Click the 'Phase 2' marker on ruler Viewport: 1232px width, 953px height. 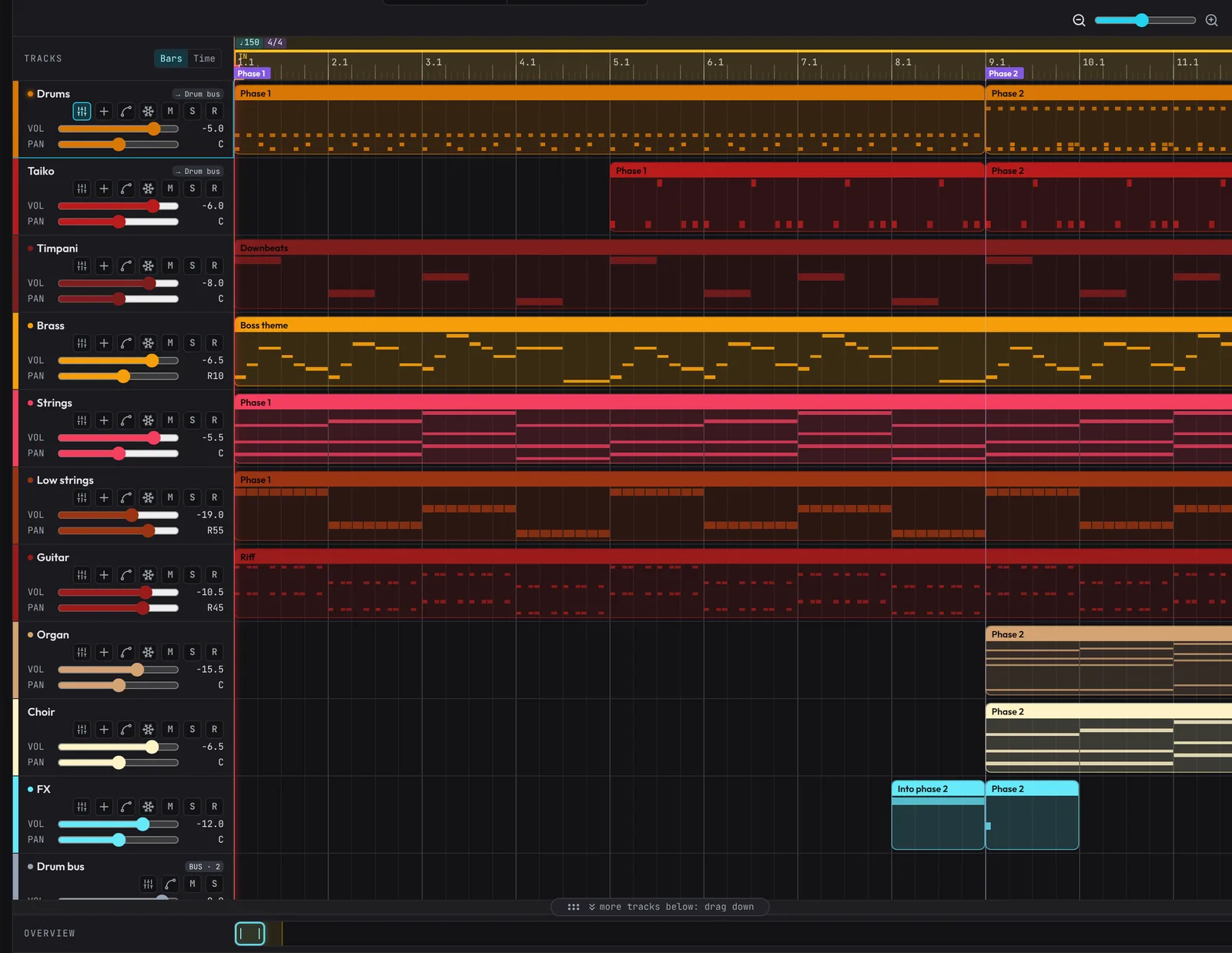[1004, 74]
